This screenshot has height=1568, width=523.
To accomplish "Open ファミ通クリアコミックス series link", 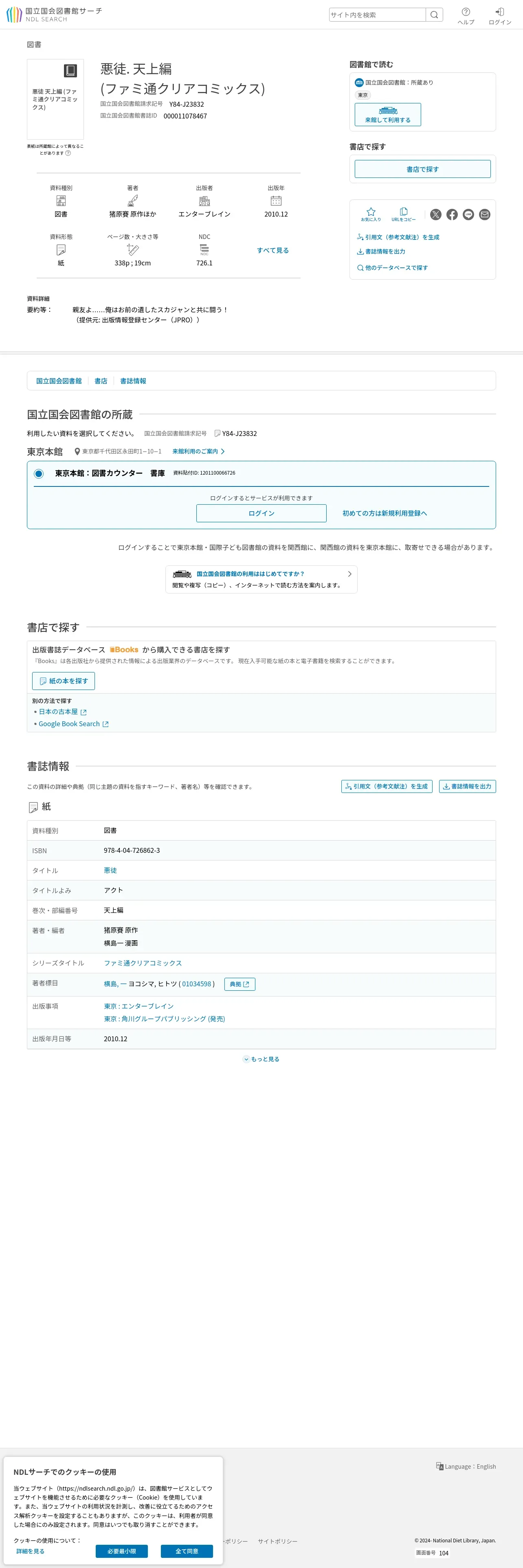I will tap(143, 963).
